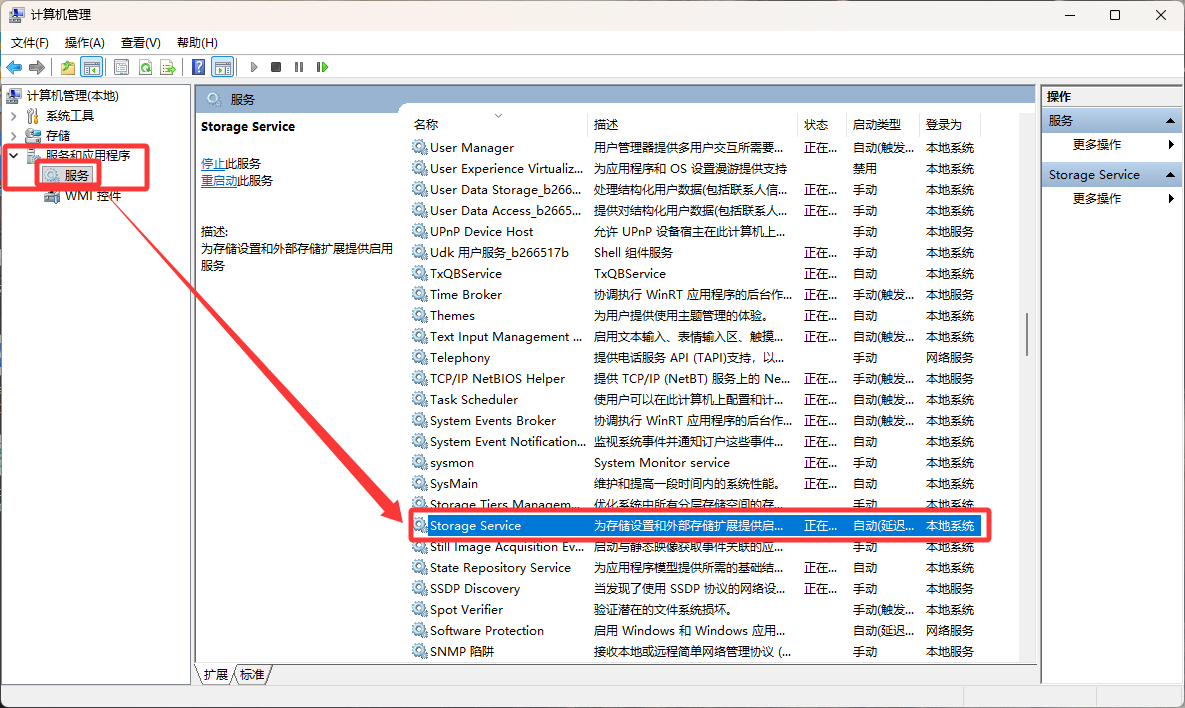Collapse the 服务和应用程序 tree node
Viewport: 1185px width, 708px height.
click(x=13, y=156)
